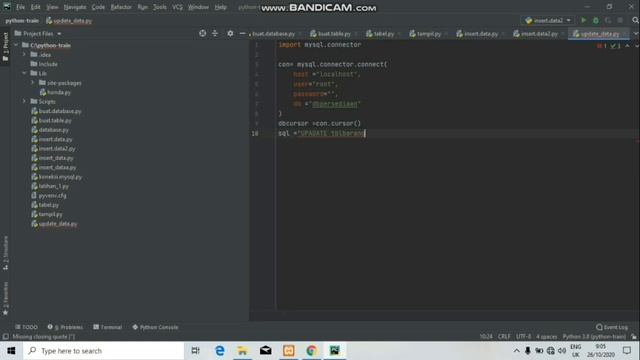Open XAMPP icon on taskbar
The height and width of the screenshot is (360, 640).
click(x=289, y=351)
